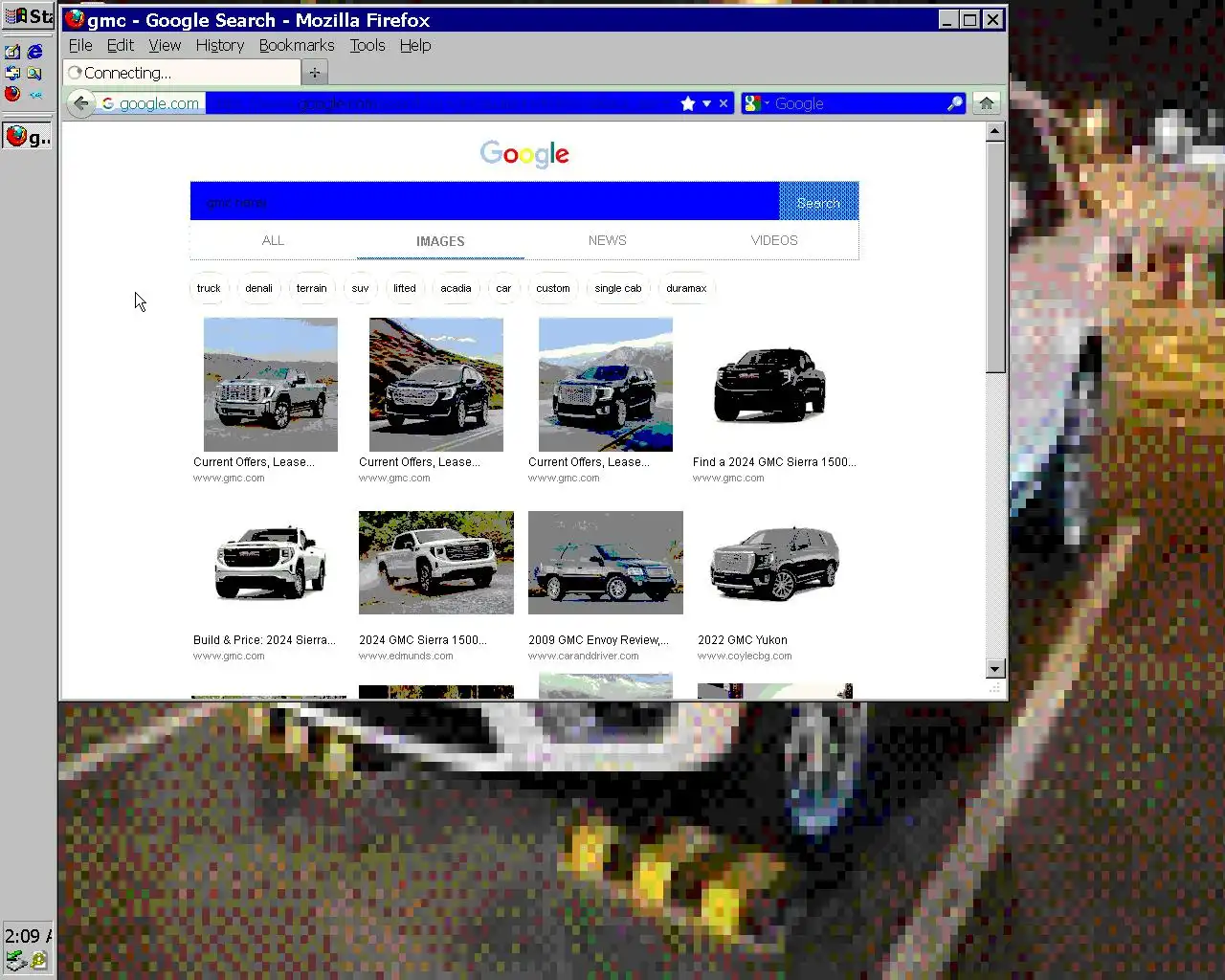Go to the Firefox home page icon
This screenshot has width=1225, height=980.
click(986, 103)
